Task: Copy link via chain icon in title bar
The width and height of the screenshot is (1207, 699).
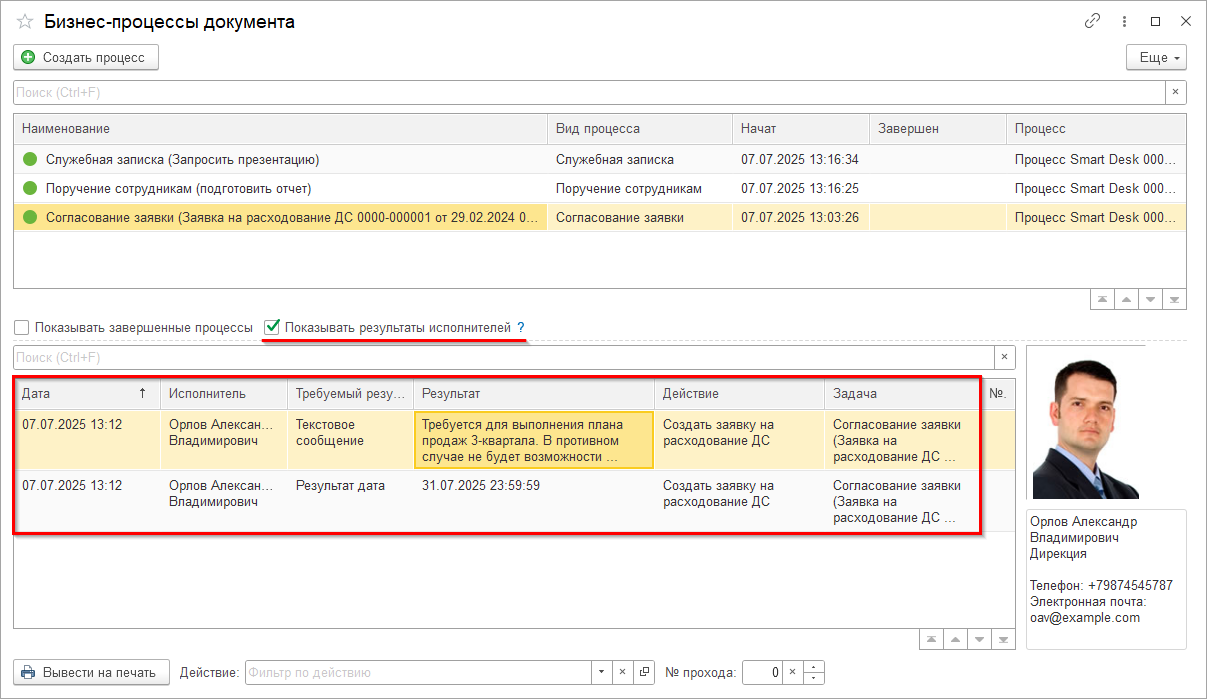Action: click(1092, 21)
